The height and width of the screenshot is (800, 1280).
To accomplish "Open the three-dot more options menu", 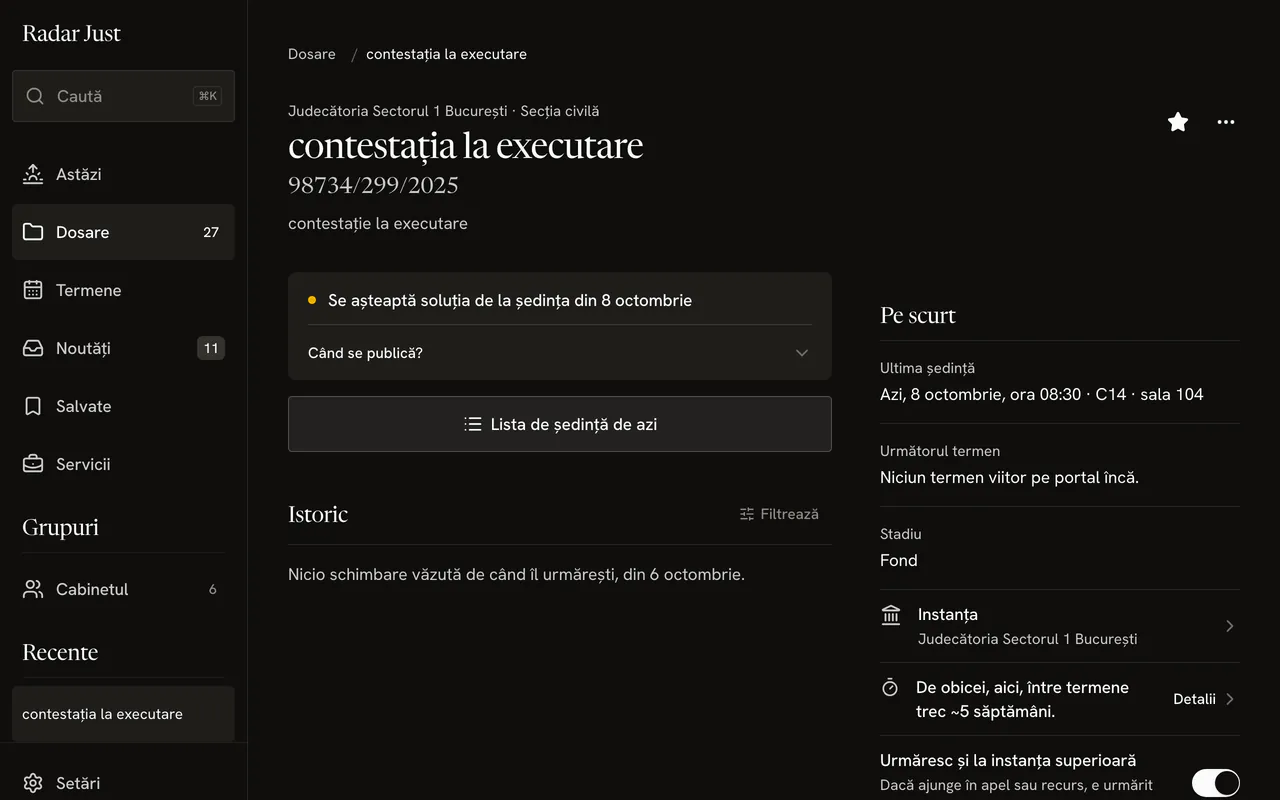I will click(1226, 122).
